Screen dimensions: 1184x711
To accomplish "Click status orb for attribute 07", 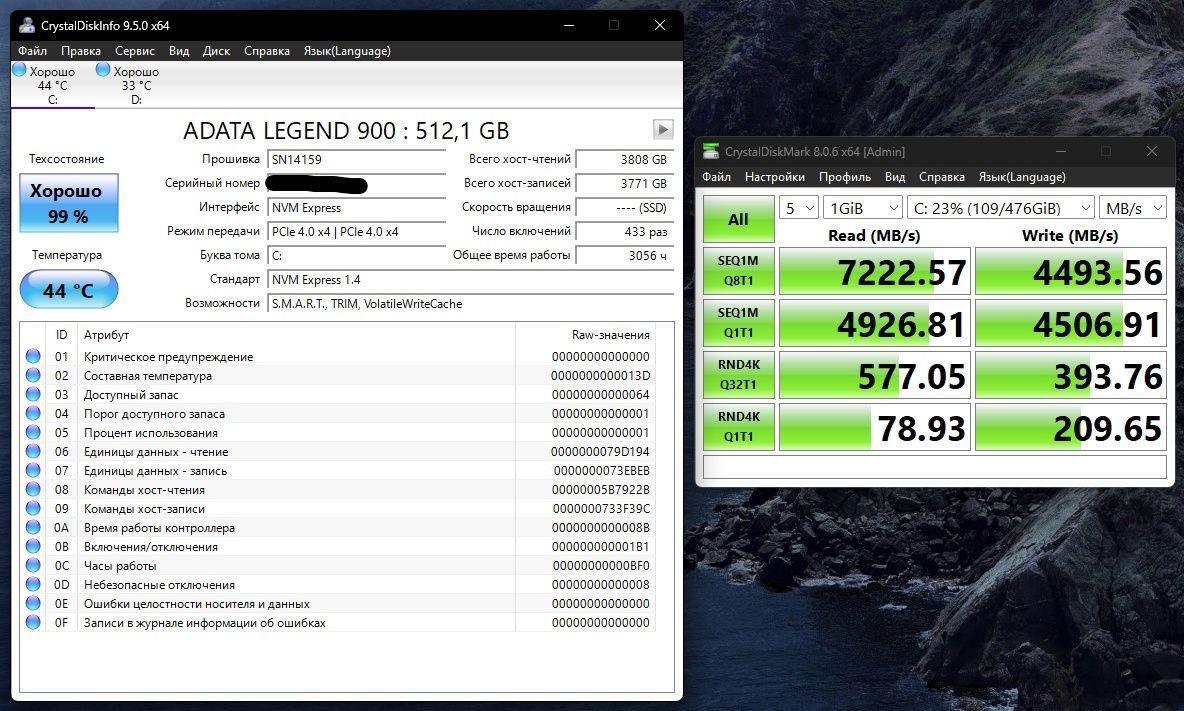I will click(x=32, y=470).
